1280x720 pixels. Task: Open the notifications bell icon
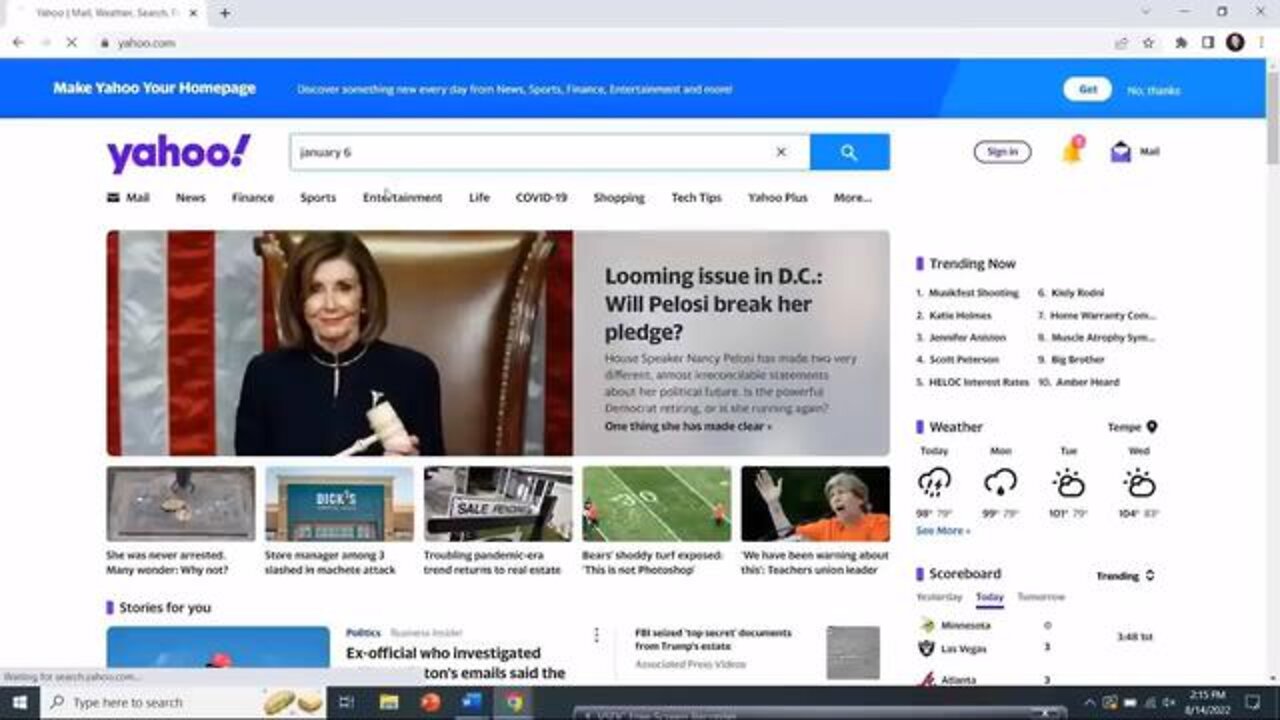pos(1071,152)
